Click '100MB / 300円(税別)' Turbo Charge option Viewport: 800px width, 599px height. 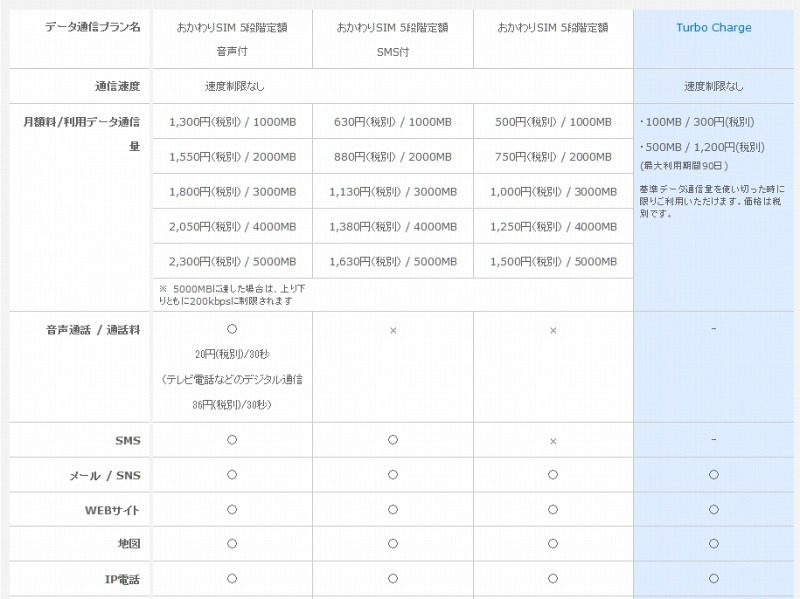point(697,122)
